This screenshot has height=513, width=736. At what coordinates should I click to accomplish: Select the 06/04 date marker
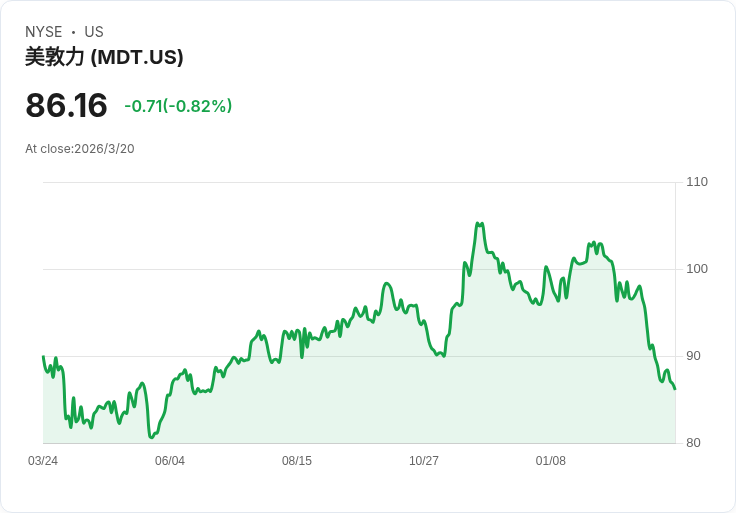[x=170, y=461]
